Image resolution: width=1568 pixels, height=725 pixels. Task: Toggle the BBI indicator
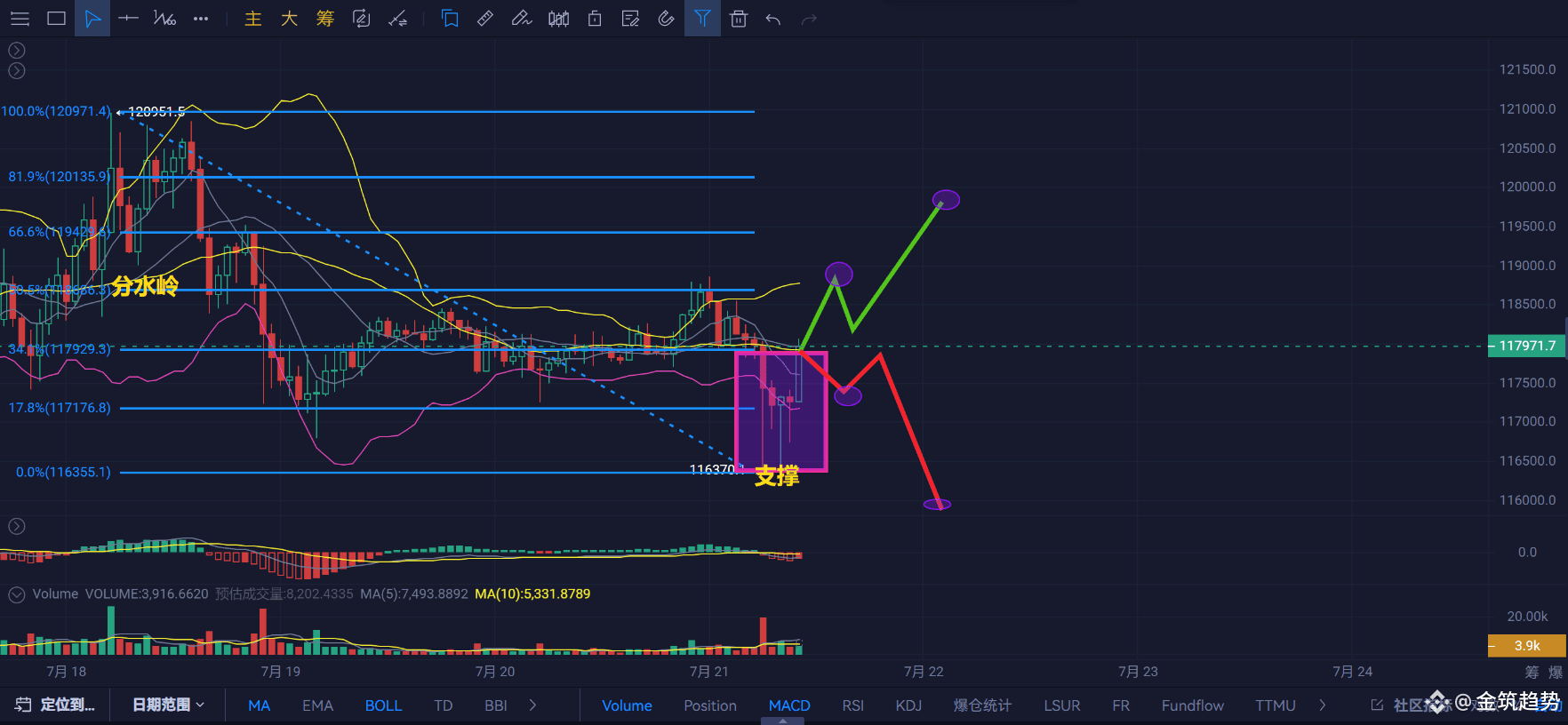click(x=495, y=705)
